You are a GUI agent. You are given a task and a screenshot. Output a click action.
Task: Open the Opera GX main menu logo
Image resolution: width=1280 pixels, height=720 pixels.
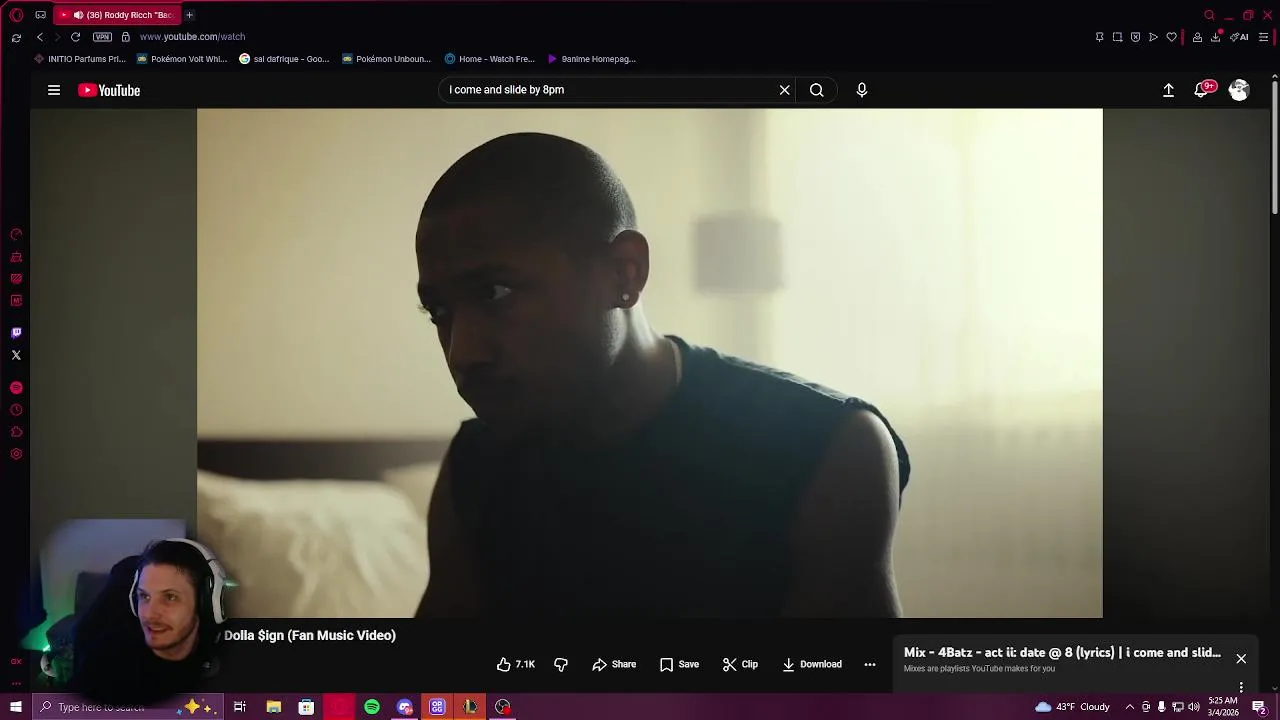point(16,15)
